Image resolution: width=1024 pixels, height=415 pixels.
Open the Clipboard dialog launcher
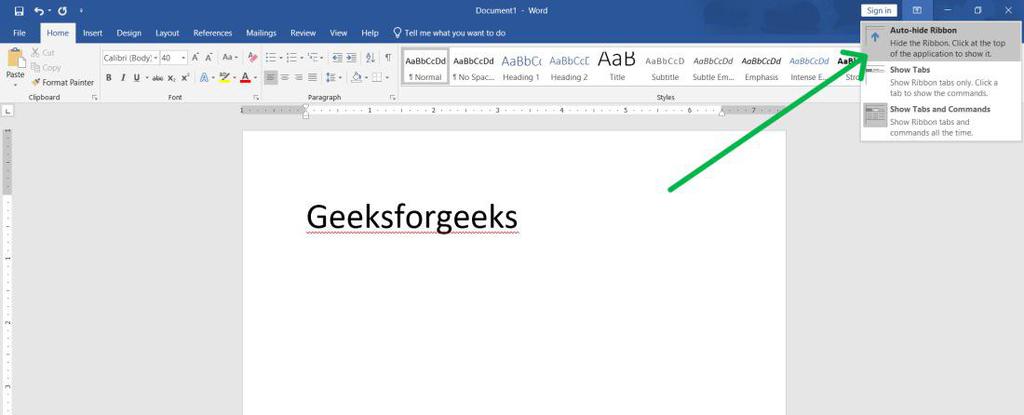pyautogui.click(x=95, y=97)
